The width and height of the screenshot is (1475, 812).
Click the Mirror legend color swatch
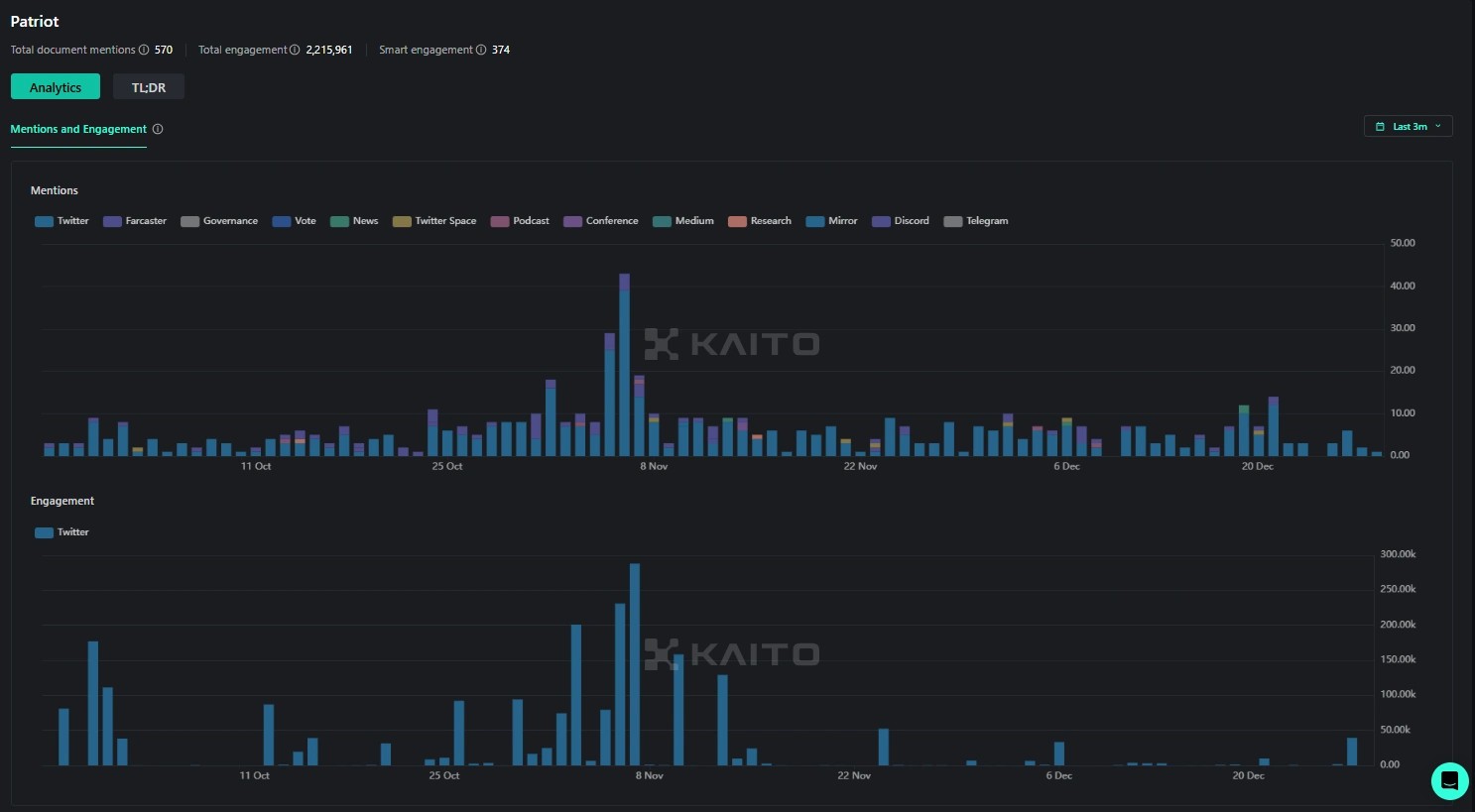[815, 221]
